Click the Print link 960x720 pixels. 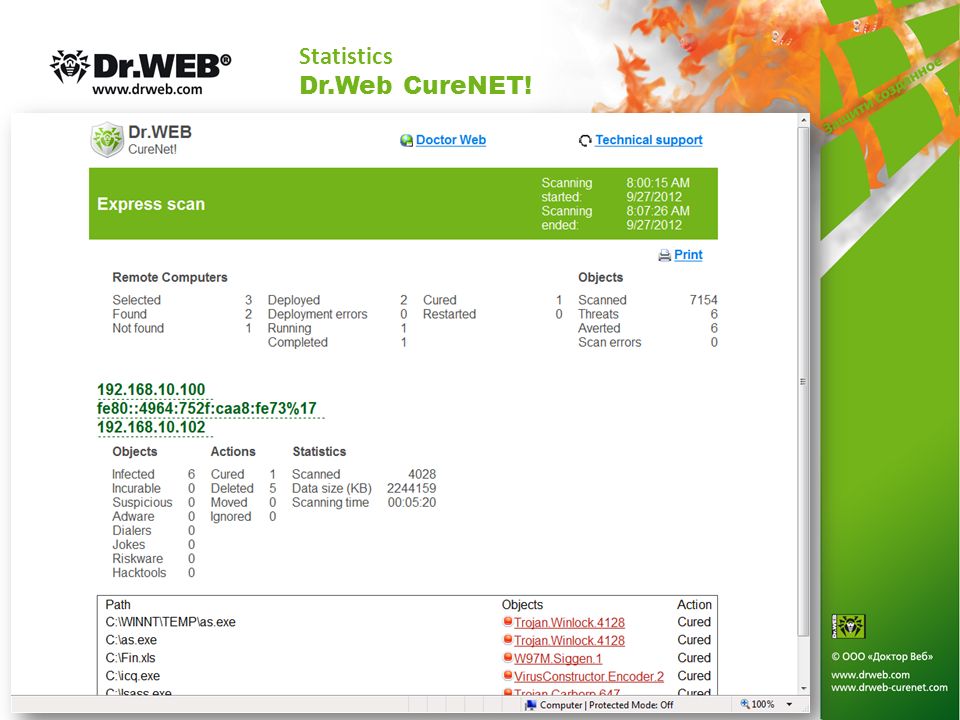[688, 255]
